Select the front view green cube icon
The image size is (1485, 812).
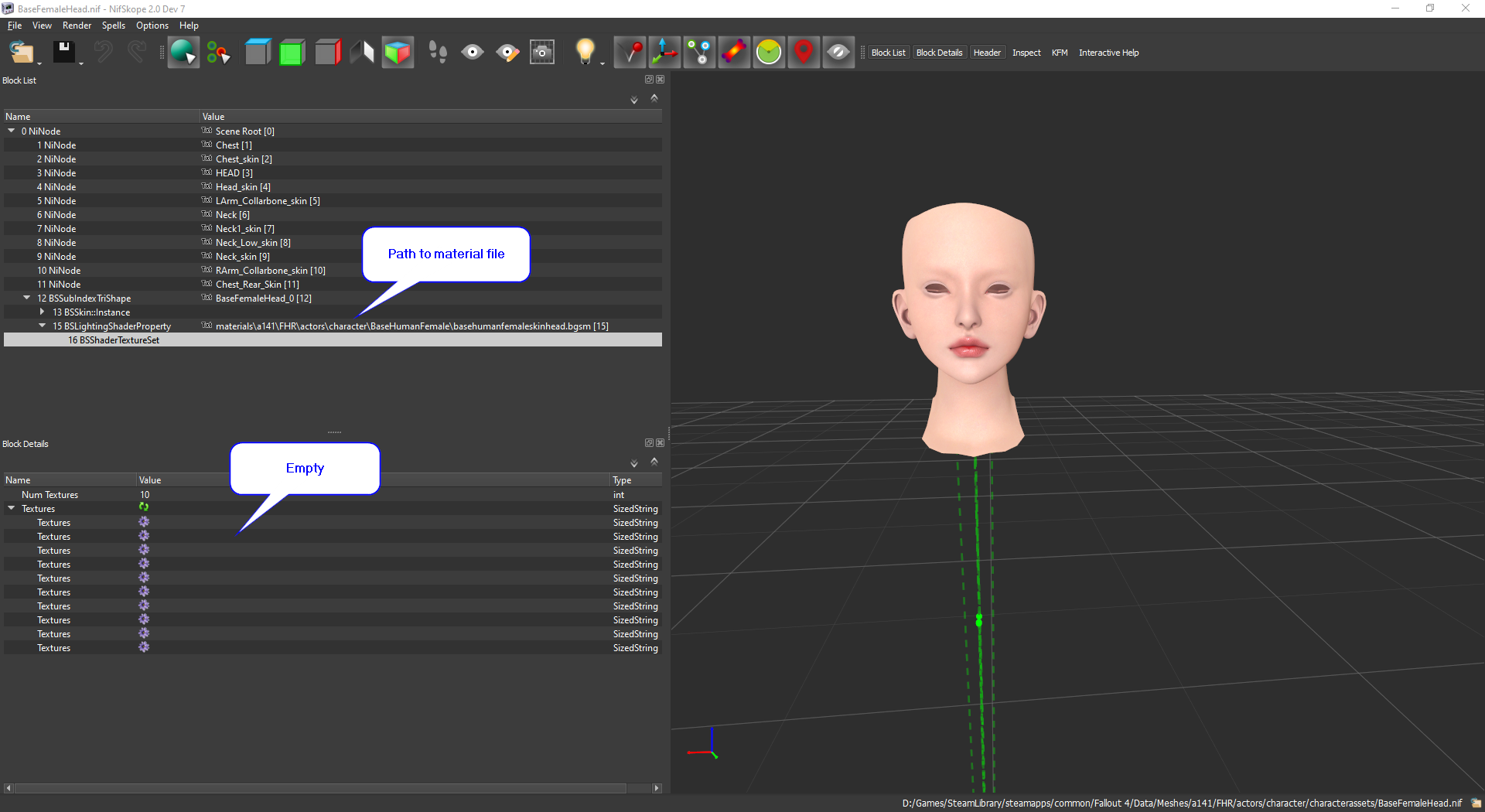pos(292,53)
